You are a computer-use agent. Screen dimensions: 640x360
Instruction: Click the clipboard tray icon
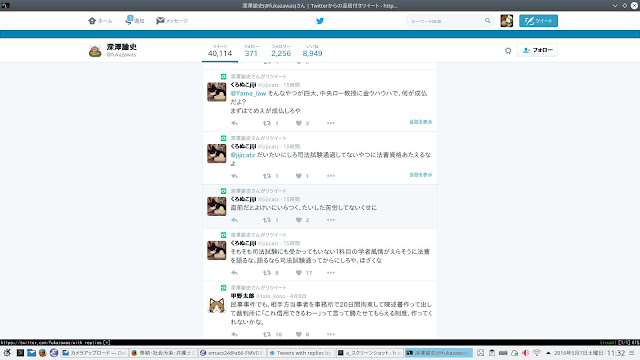492,353
